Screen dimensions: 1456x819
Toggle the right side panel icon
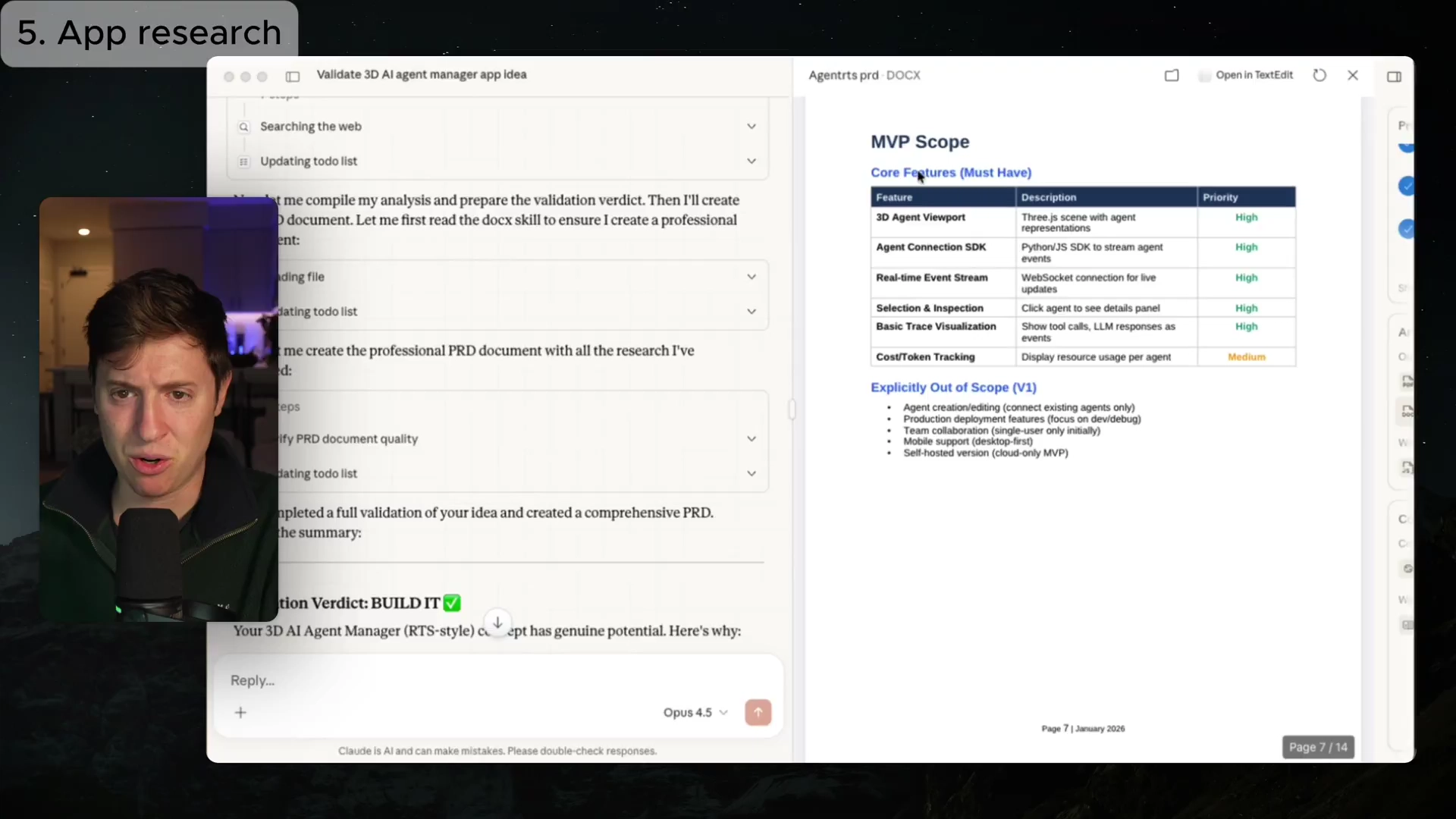(1394, 76)
